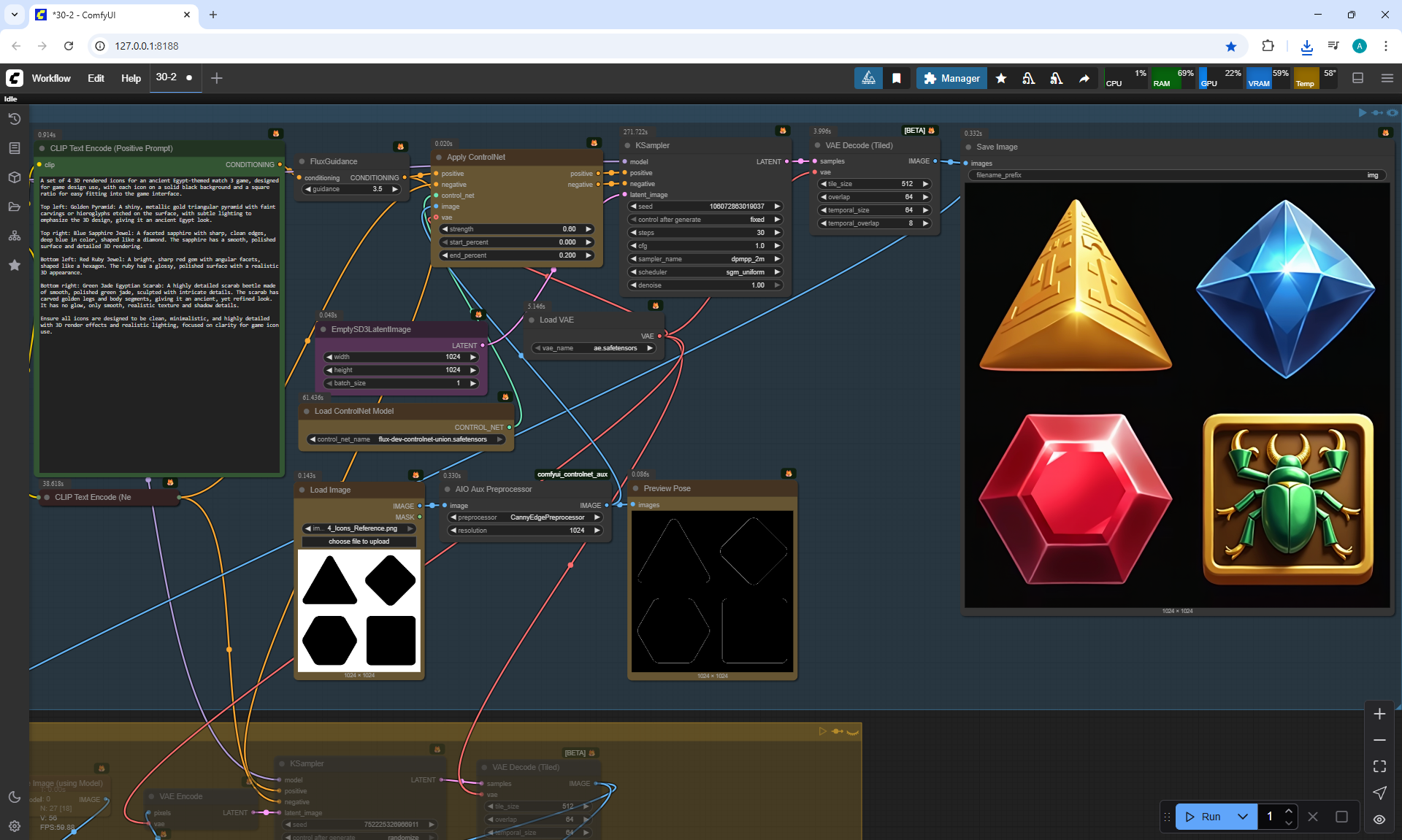
Task: Open the Edit menu
Action: click(x=96, y=78)
